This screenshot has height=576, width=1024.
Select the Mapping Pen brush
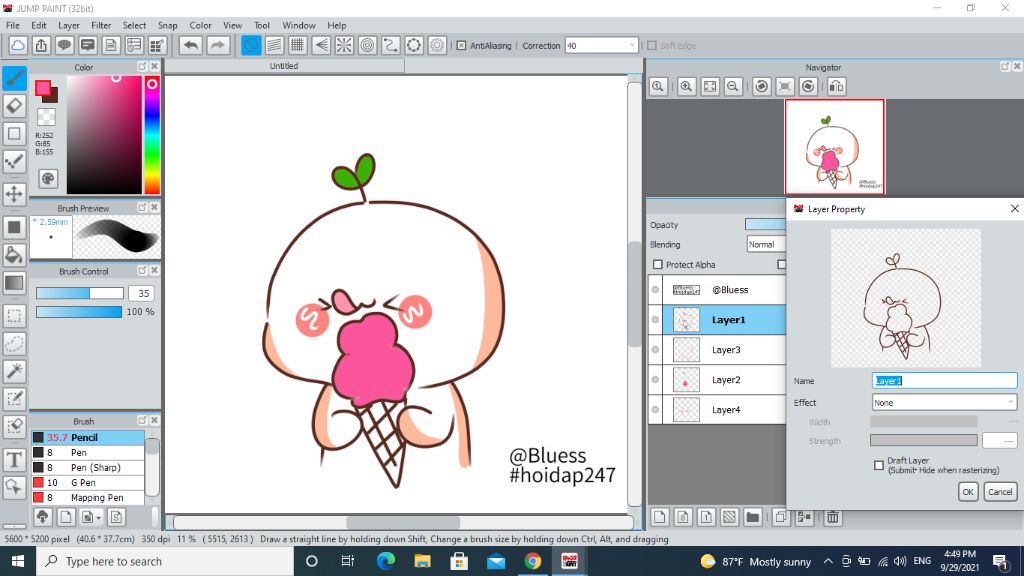tap(88, 498)
